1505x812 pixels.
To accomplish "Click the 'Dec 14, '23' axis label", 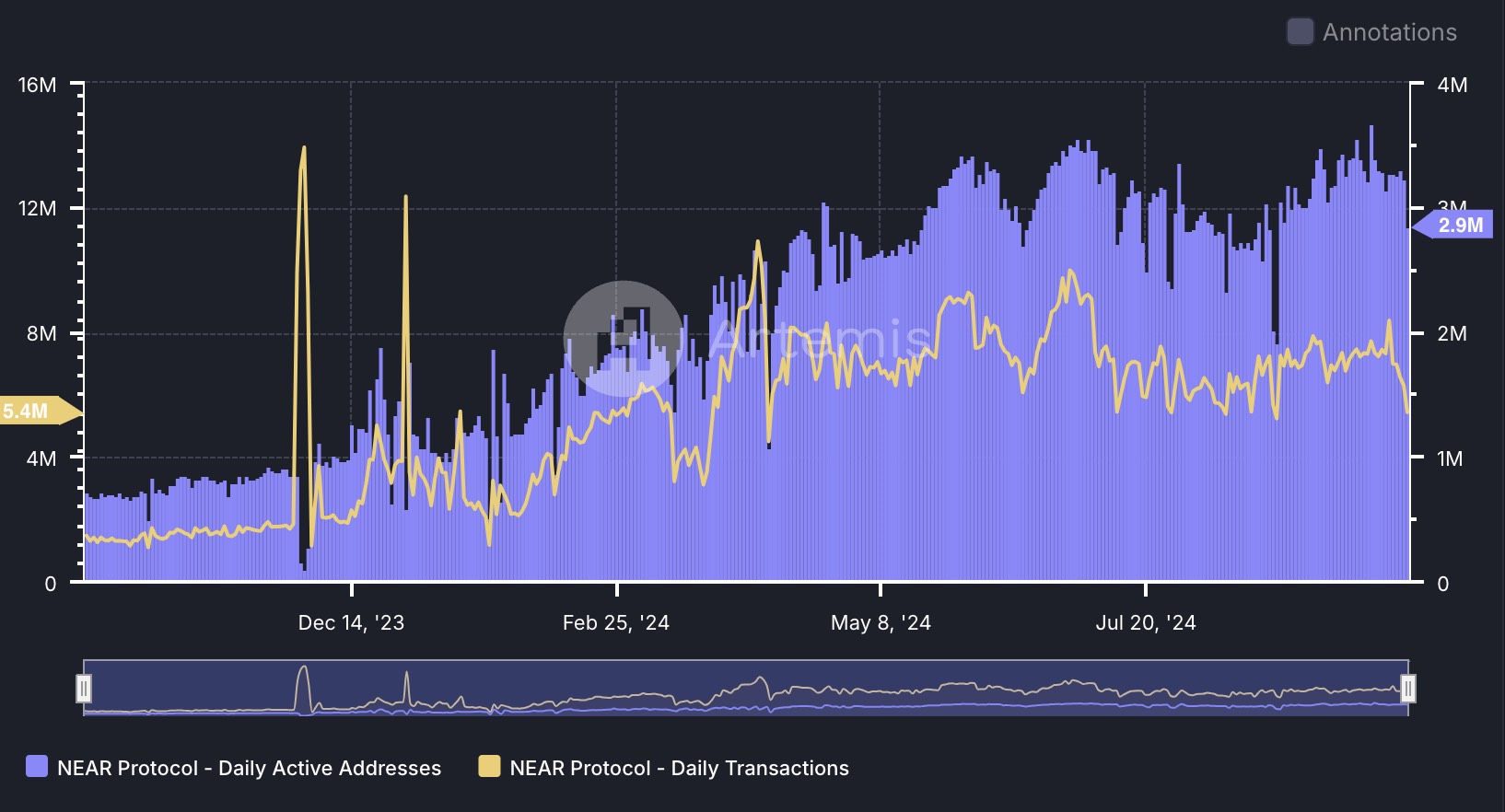I will pos(351,623).
